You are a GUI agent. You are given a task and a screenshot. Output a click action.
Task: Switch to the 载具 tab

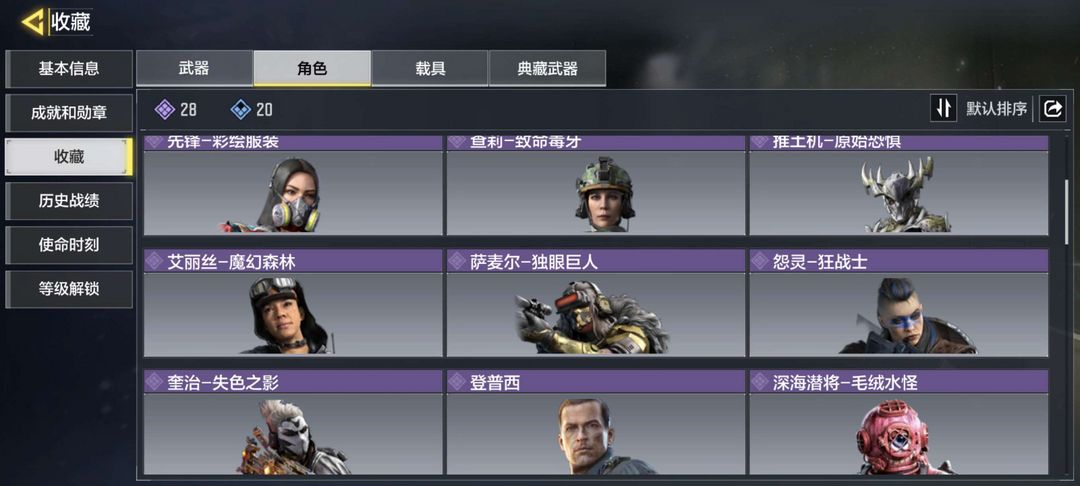pos(430,68)
